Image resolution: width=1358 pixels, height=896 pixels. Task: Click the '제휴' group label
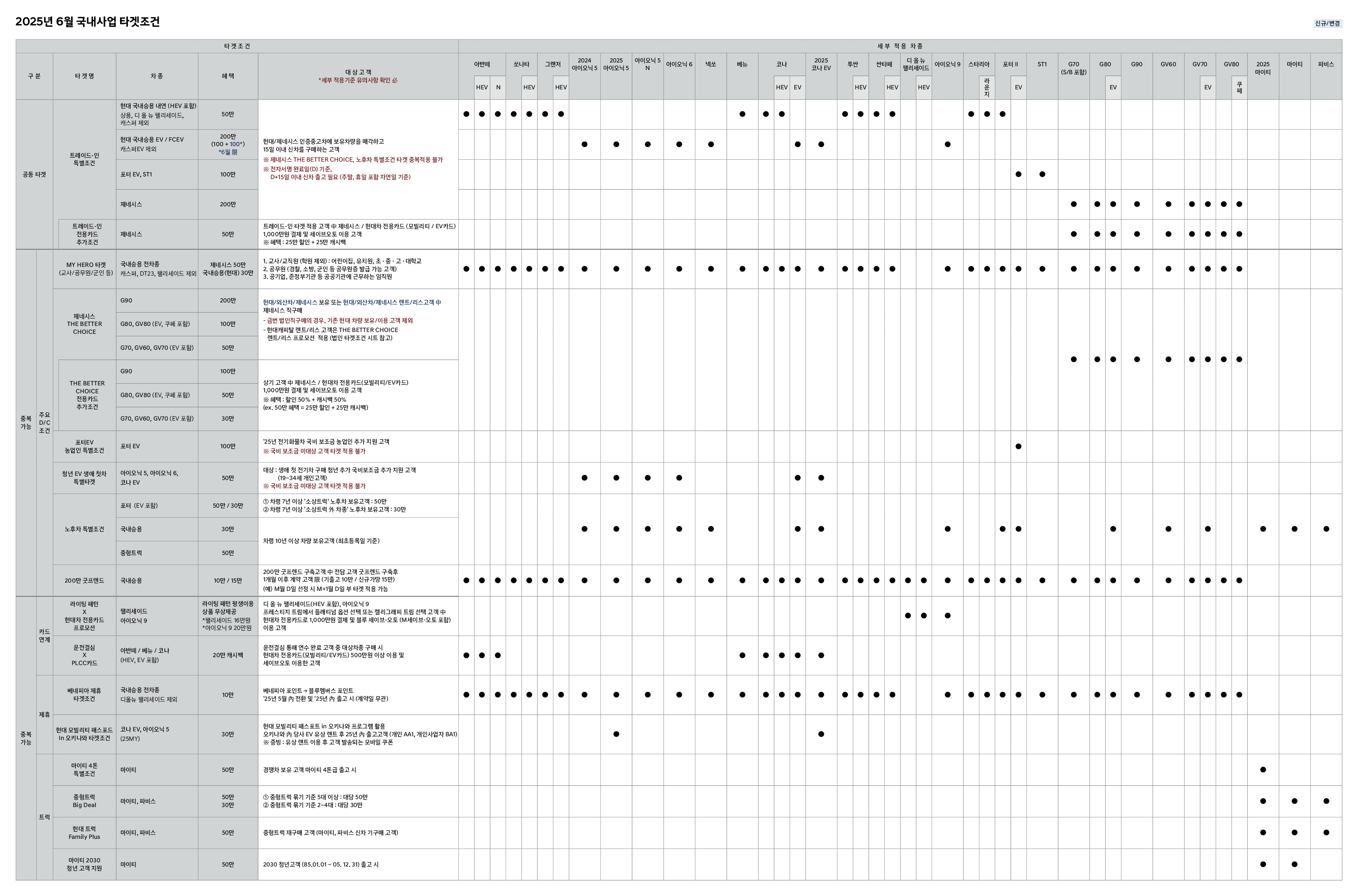45,715
